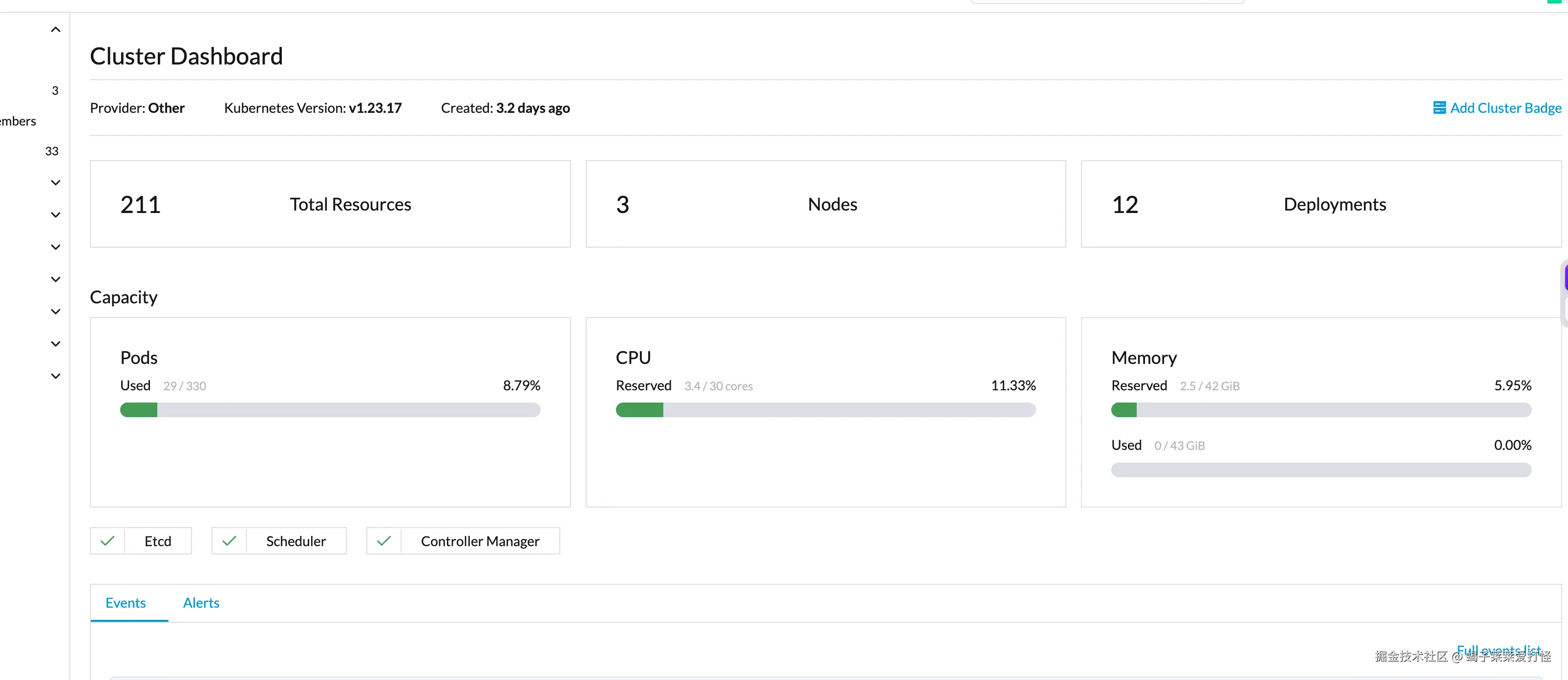Screen dimensions: 1568x680
Task: Open the 211 Total Resources card
Action: pyautogui.click(x=330, y=204)
